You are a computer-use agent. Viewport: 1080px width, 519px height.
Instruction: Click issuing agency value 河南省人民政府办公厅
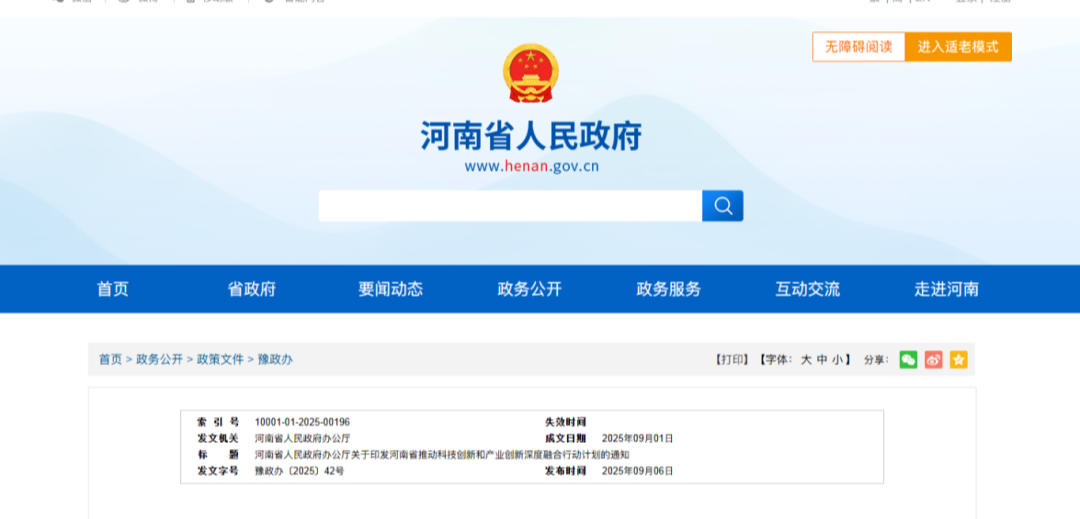(302, 438)
